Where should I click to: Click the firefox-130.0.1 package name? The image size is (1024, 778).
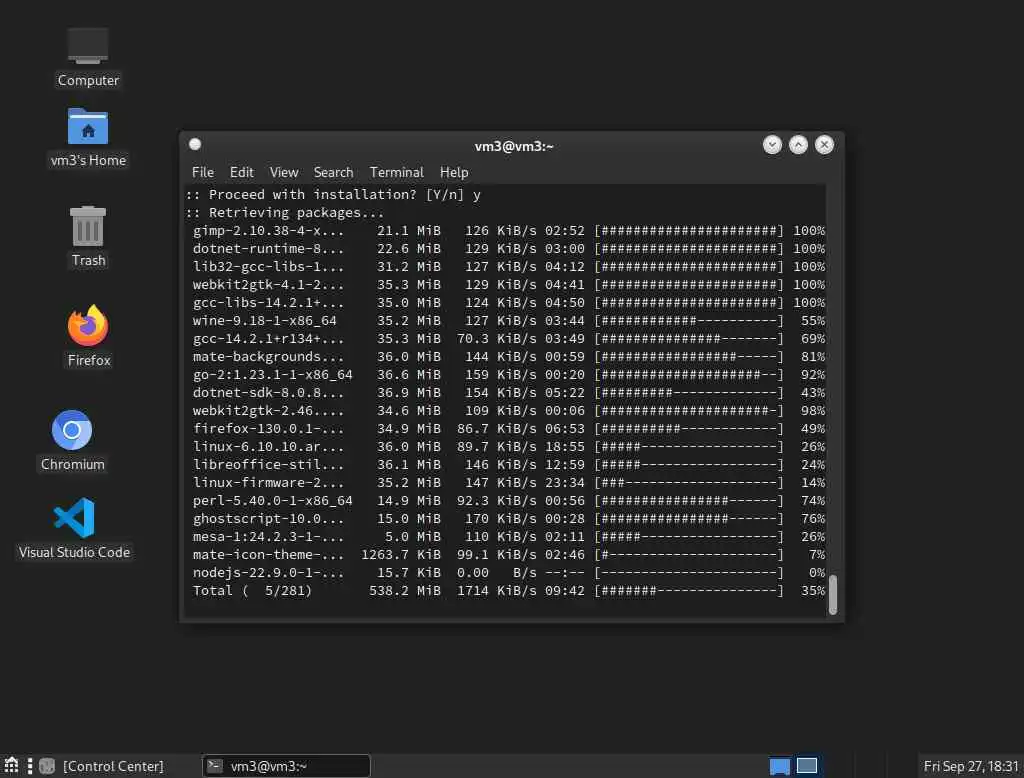pyautogui.click(x=268, y=429)
